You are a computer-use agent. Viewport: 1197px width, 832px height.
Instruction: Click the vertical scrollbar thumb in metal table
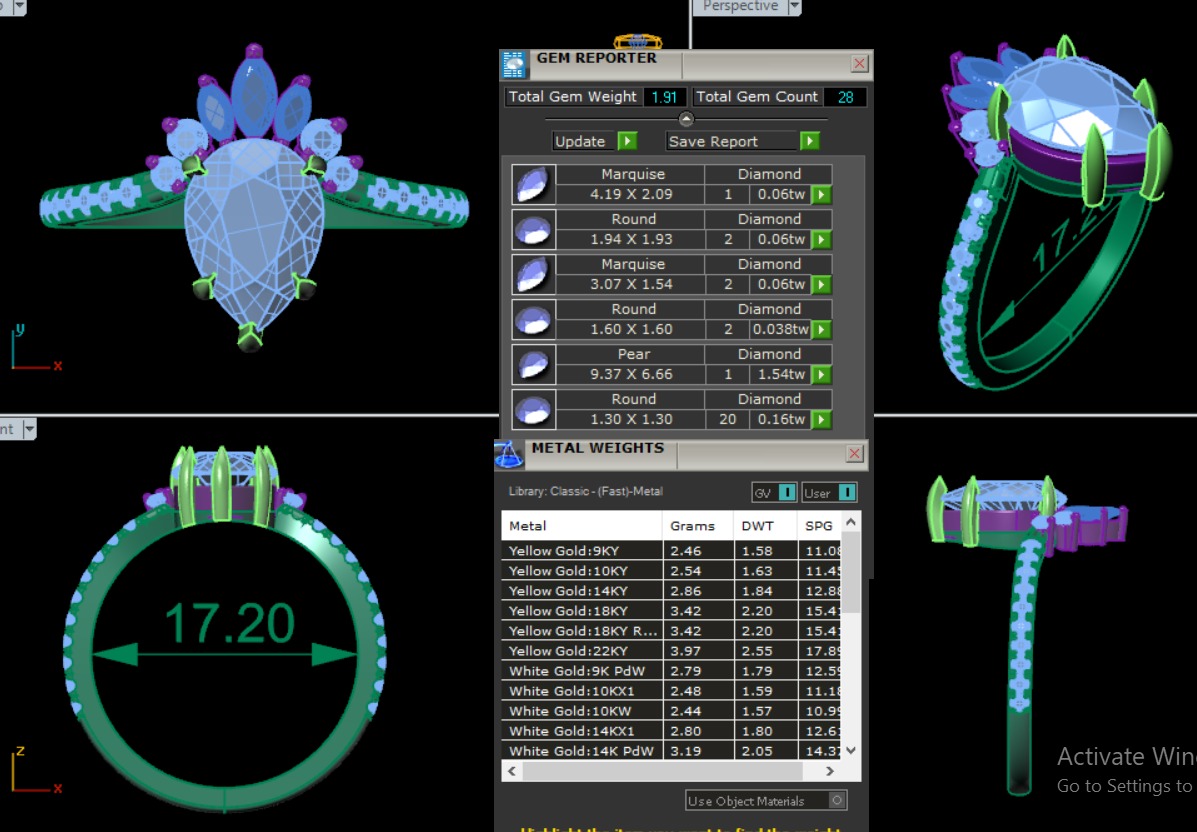(x=850, y=573)
